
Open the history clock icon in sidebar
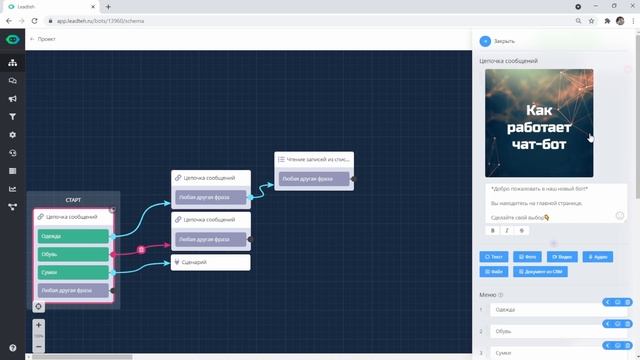13,153
